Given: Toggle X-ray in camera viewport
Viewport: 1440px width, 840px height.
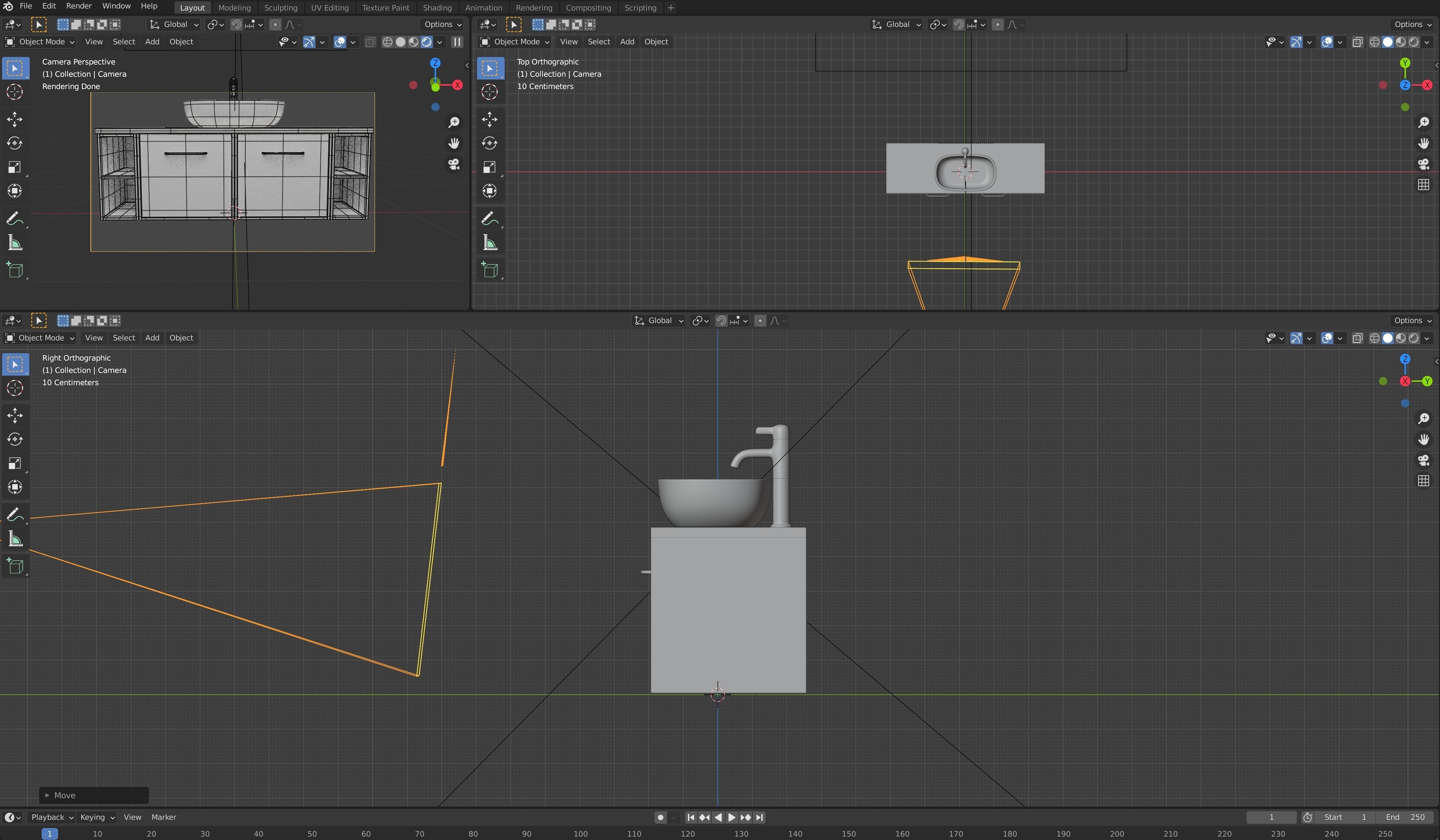Looking at the screenshot, I should click(370, 42).
